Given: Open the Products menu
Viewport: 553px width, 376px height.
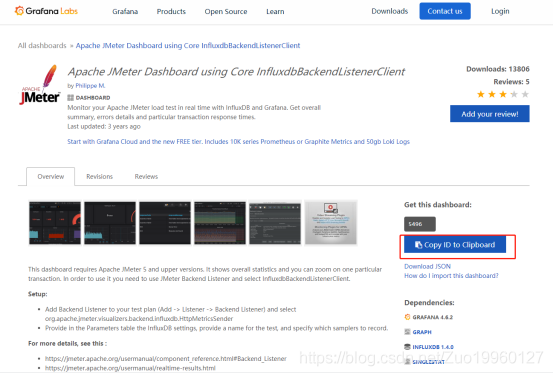Looking at the screenshot, I should pyautogui.click(x=171, y=12).
